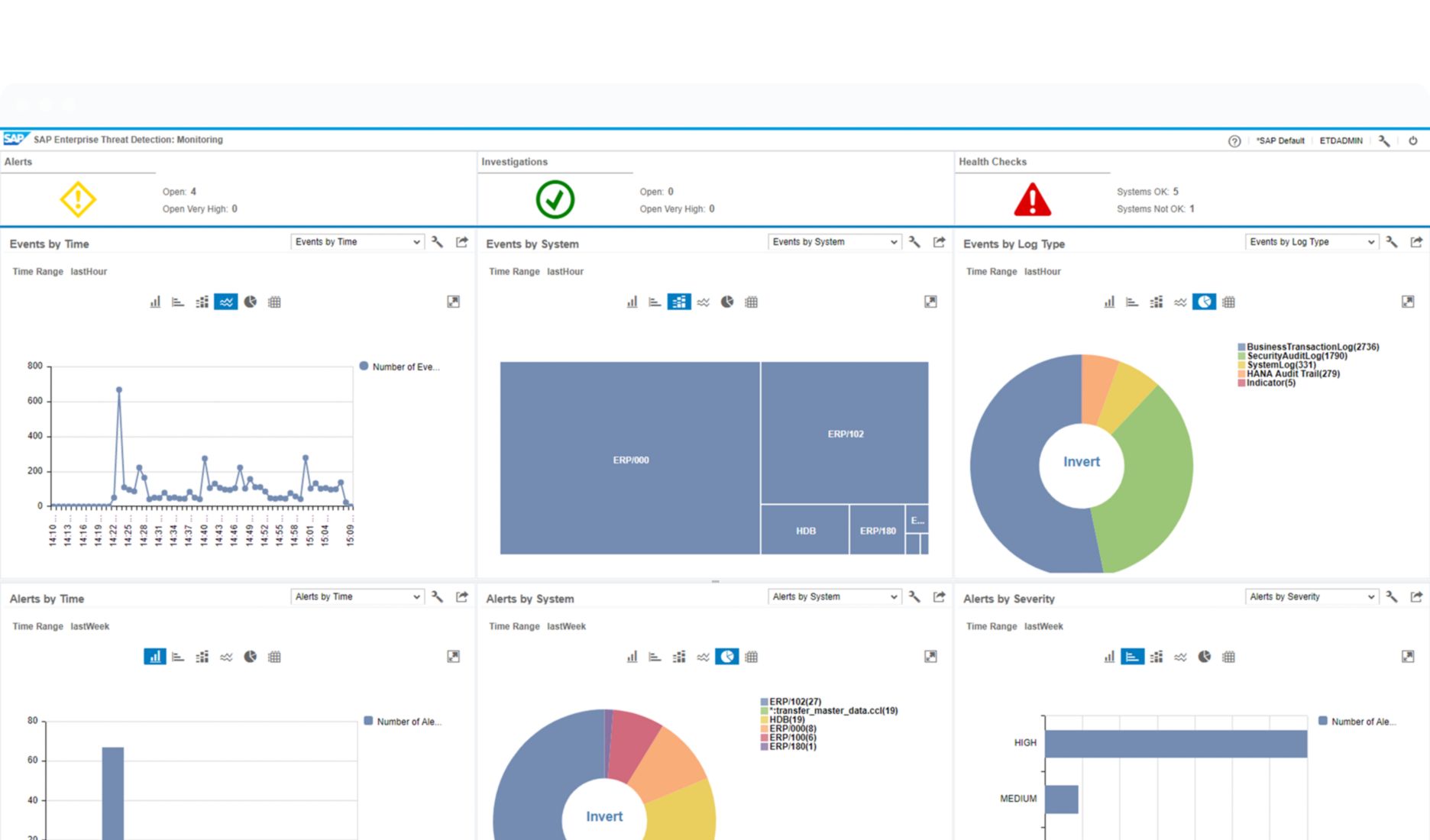Expand the Alerts by System dropdown
Viewport: 1430px width, 840px height.
point(834,597)
